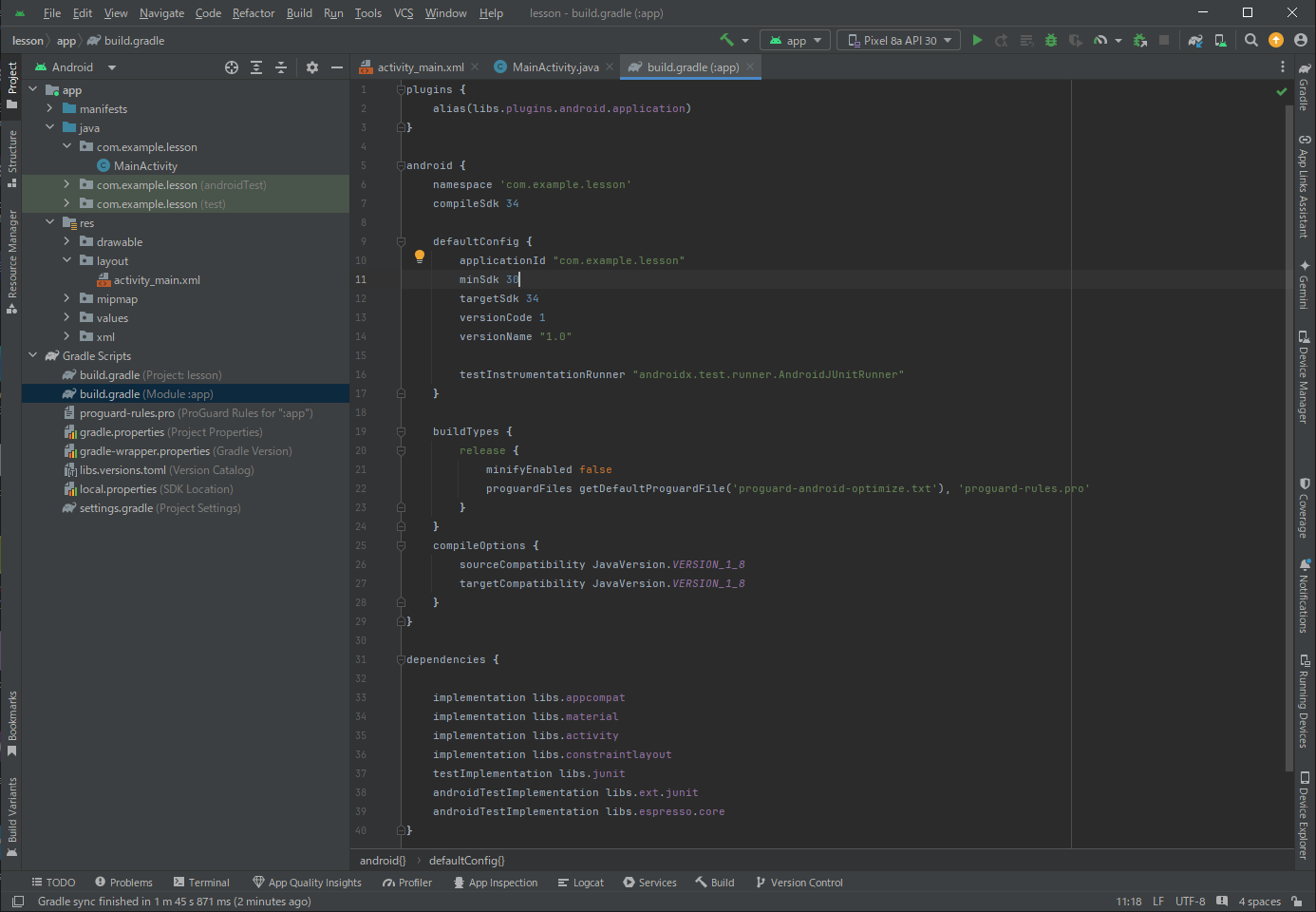The height and width of the screenshot is (912, 1316).
Task: Toggle the Running Devices side panel
Action: coord(1305,701)
